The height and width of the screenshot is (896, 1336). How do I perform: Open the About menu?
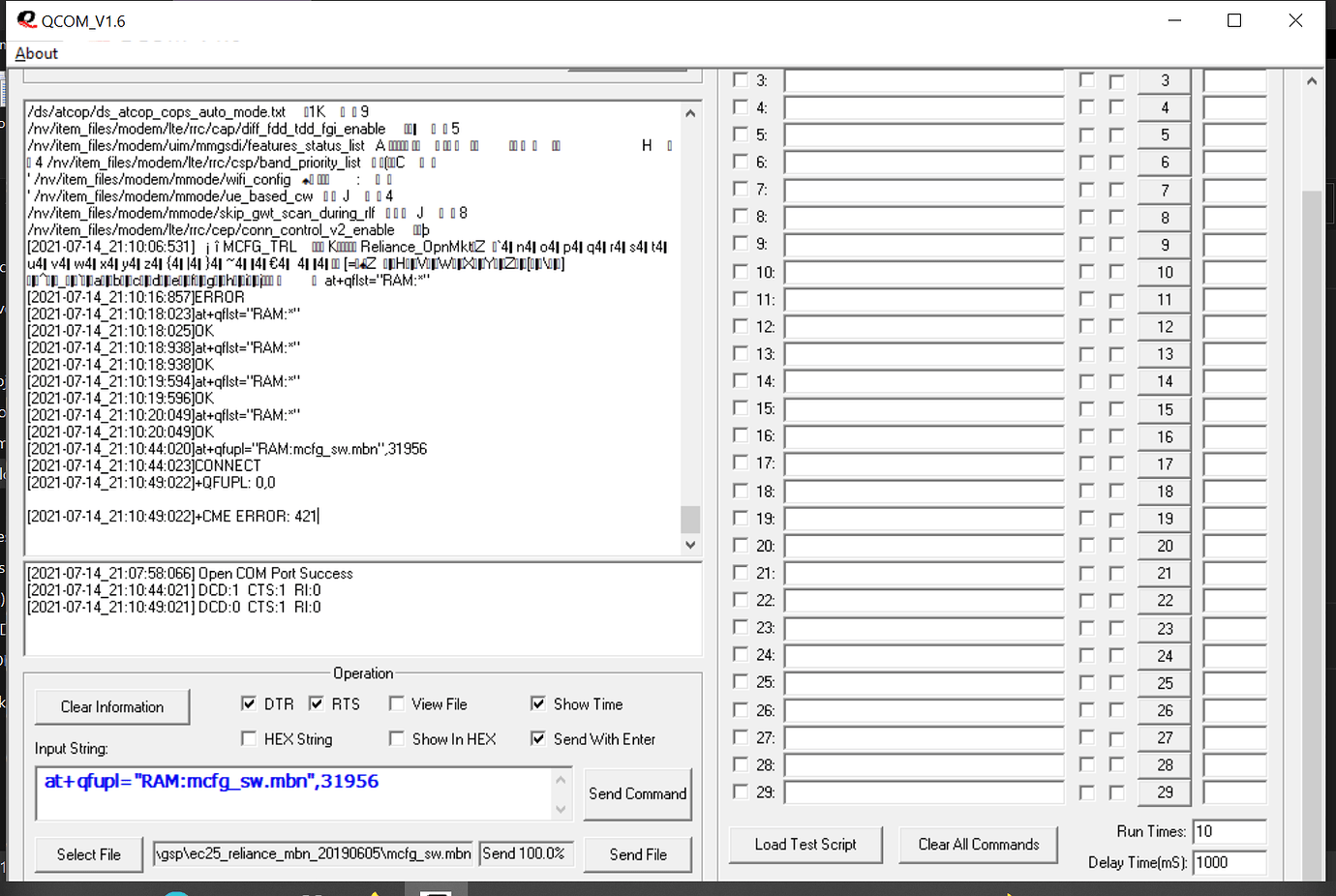pyautogui.click(x=36, y=53)
